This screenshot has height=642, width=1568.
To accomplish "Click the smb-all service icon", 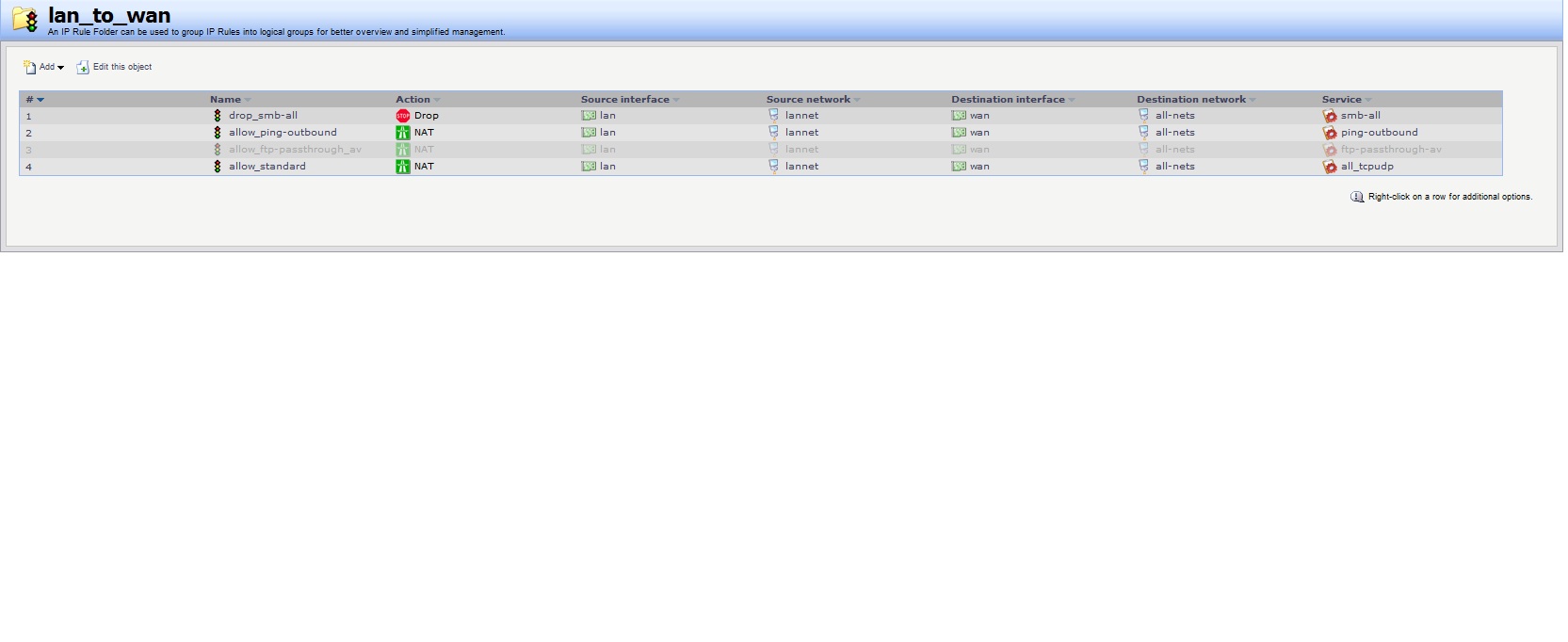I will [x=1330, y=116].
